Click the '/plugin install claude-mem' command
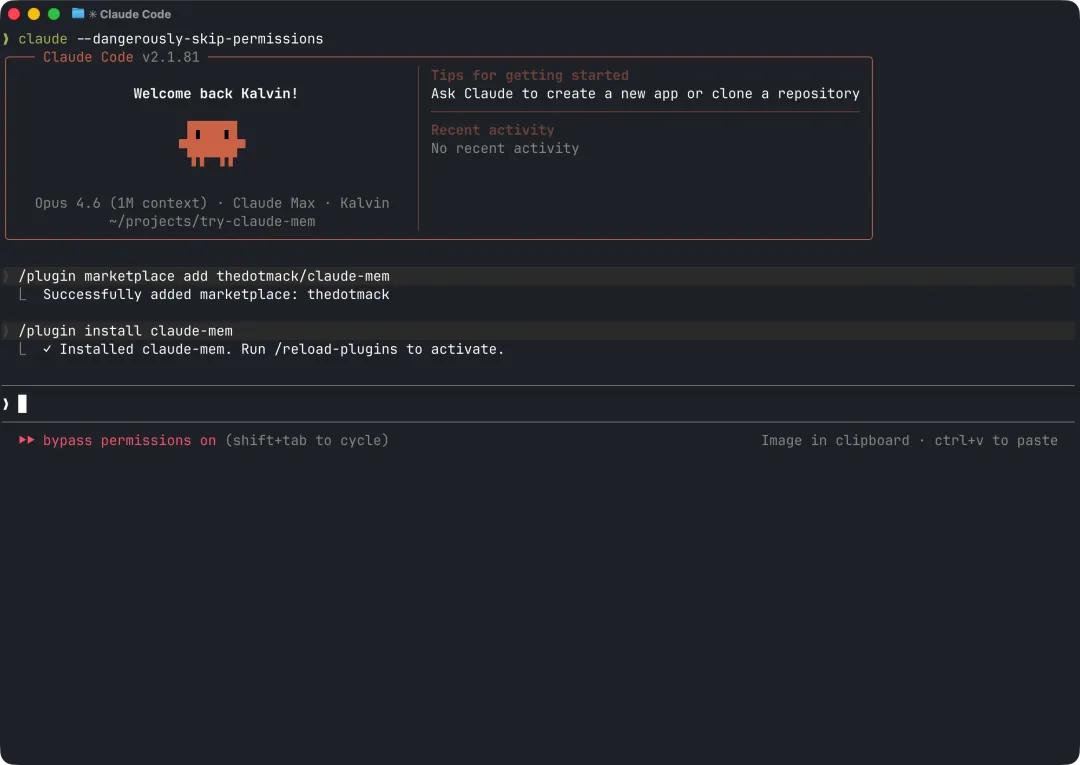The image size is (1080, 765). tap(125, 331)
